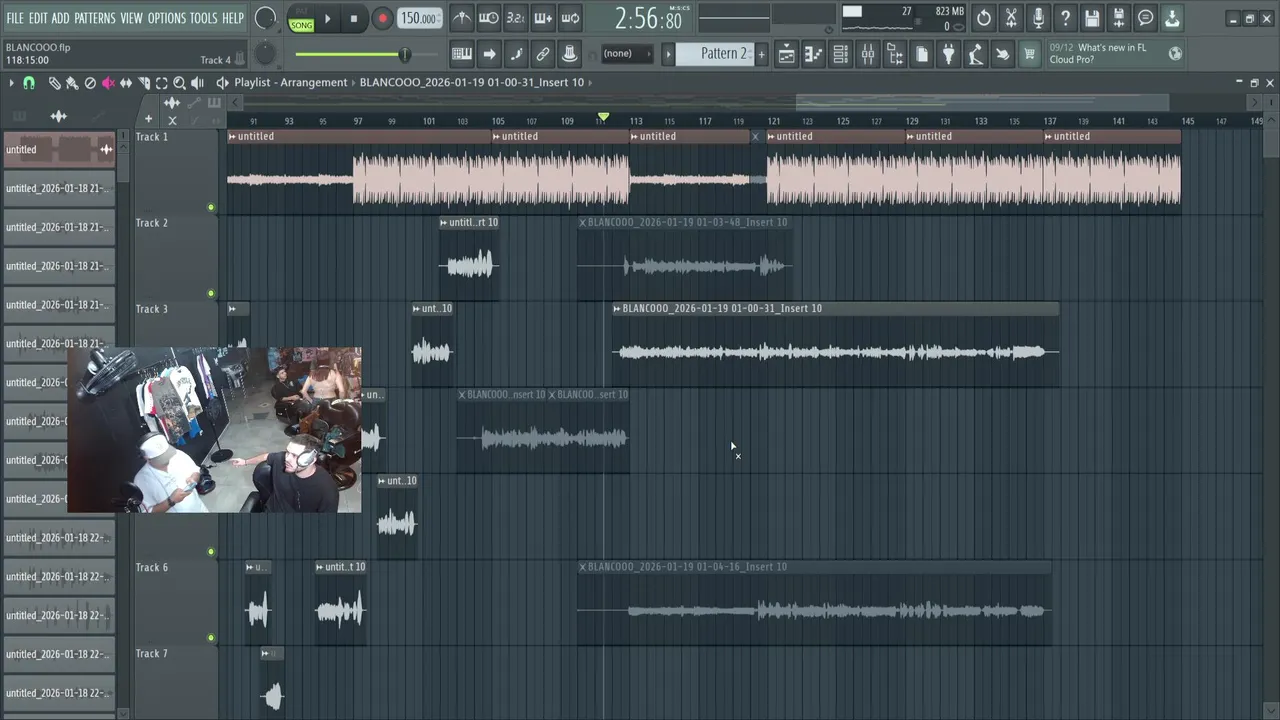
Task: Open the EDIT menu
Action: pos(38,18)
